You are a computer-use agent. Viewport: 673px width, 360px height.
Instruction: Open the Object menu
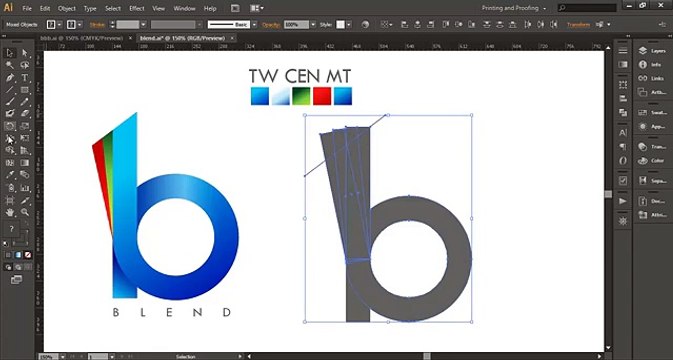[x=67, y=8]
